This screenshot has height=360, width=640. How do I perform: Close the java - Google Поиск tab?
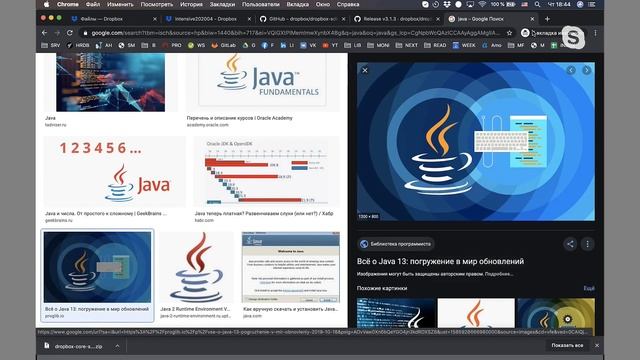532,19
